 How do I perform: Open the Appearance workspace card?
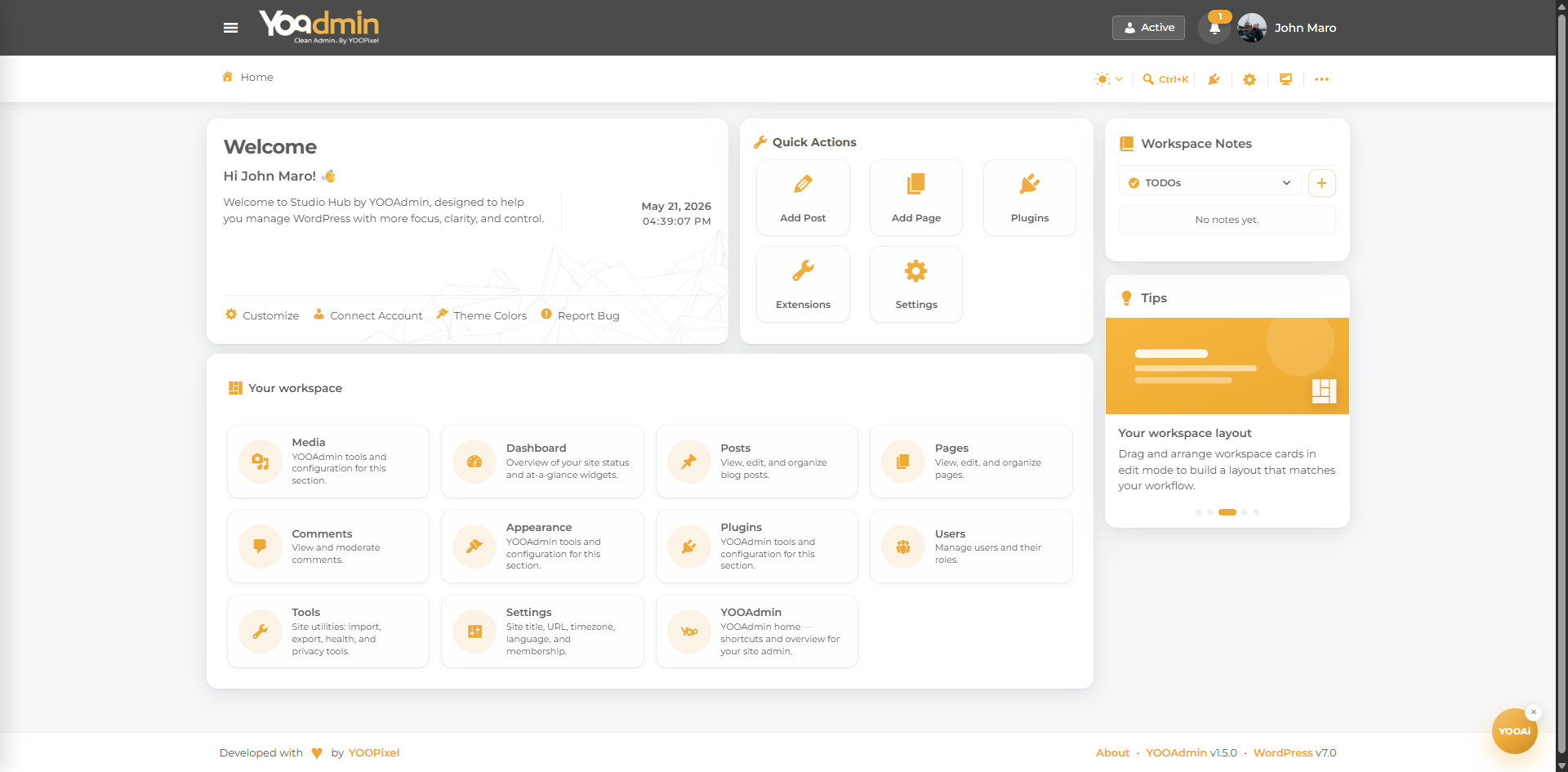[x=542, y=547]
